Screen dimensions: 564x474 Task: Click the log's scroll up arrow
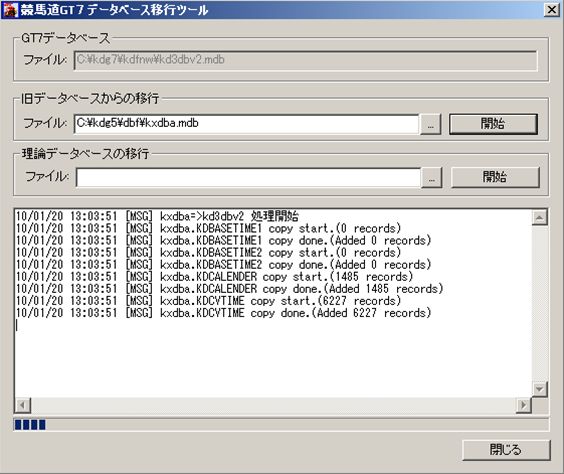coord(539,217)
